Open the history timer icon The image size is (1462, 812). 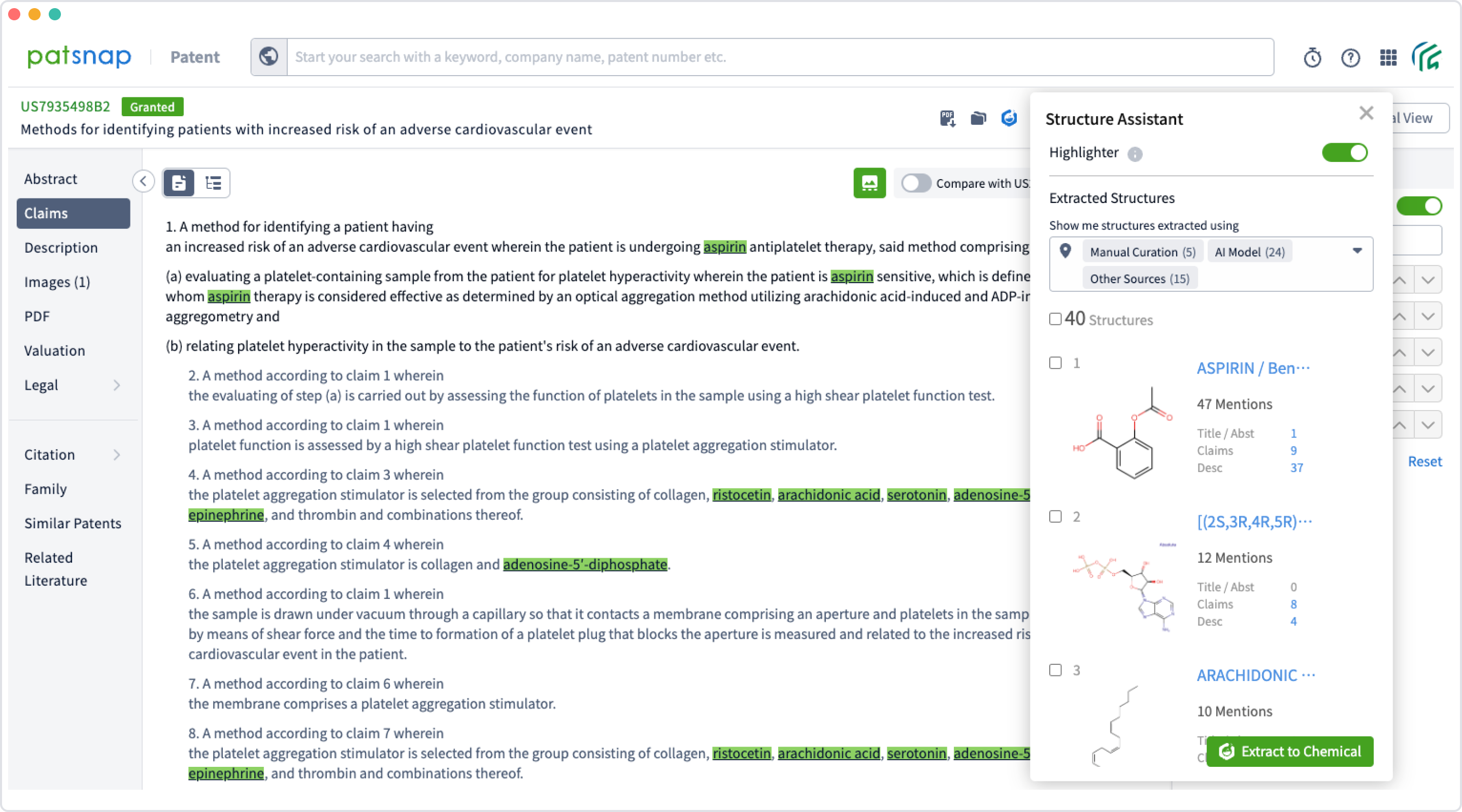coord(1312,57)
